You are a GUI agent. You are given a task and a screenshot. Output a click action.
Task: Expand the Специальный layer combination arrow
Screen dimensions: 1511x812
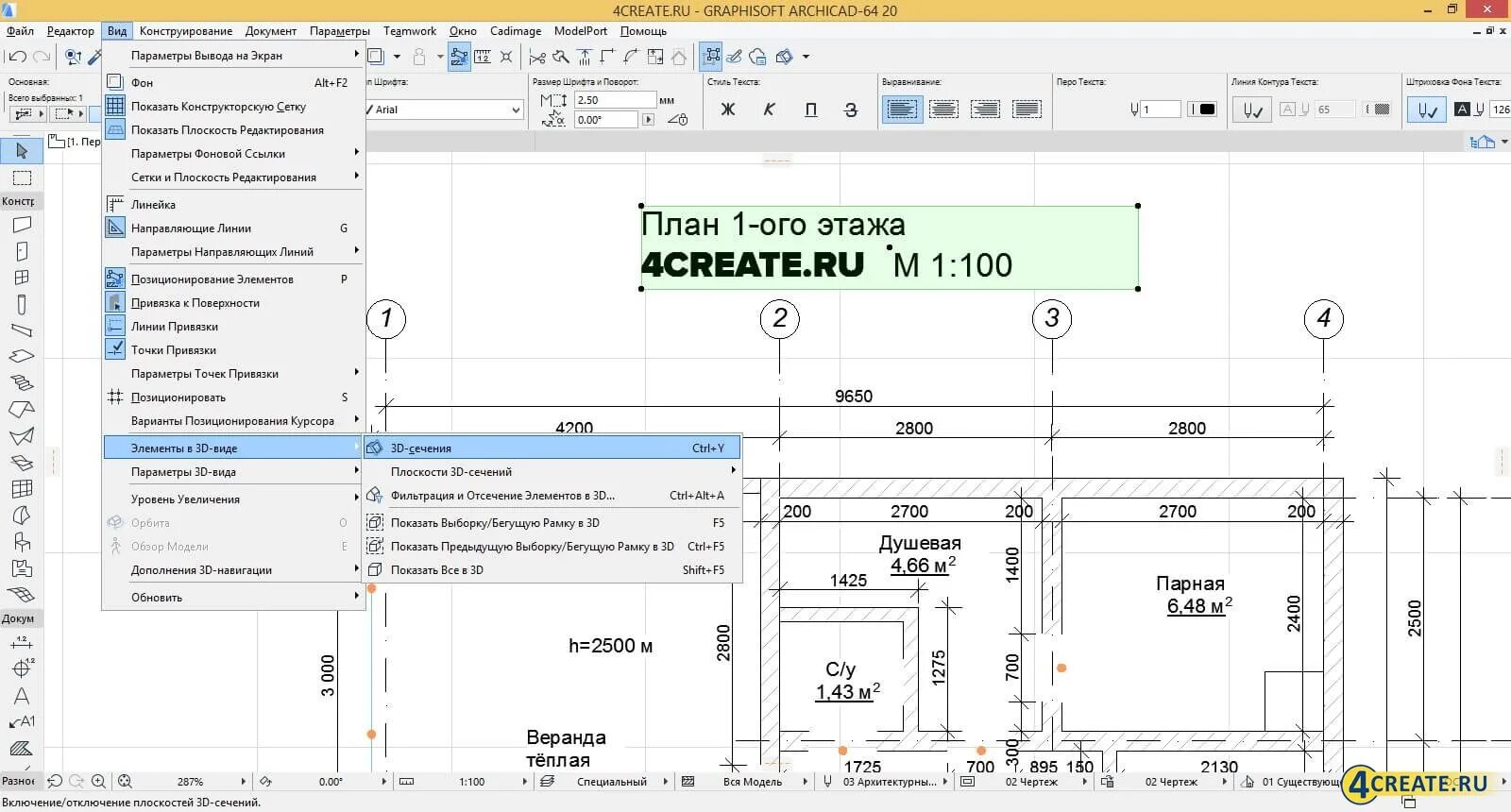[x=665, y=782]
